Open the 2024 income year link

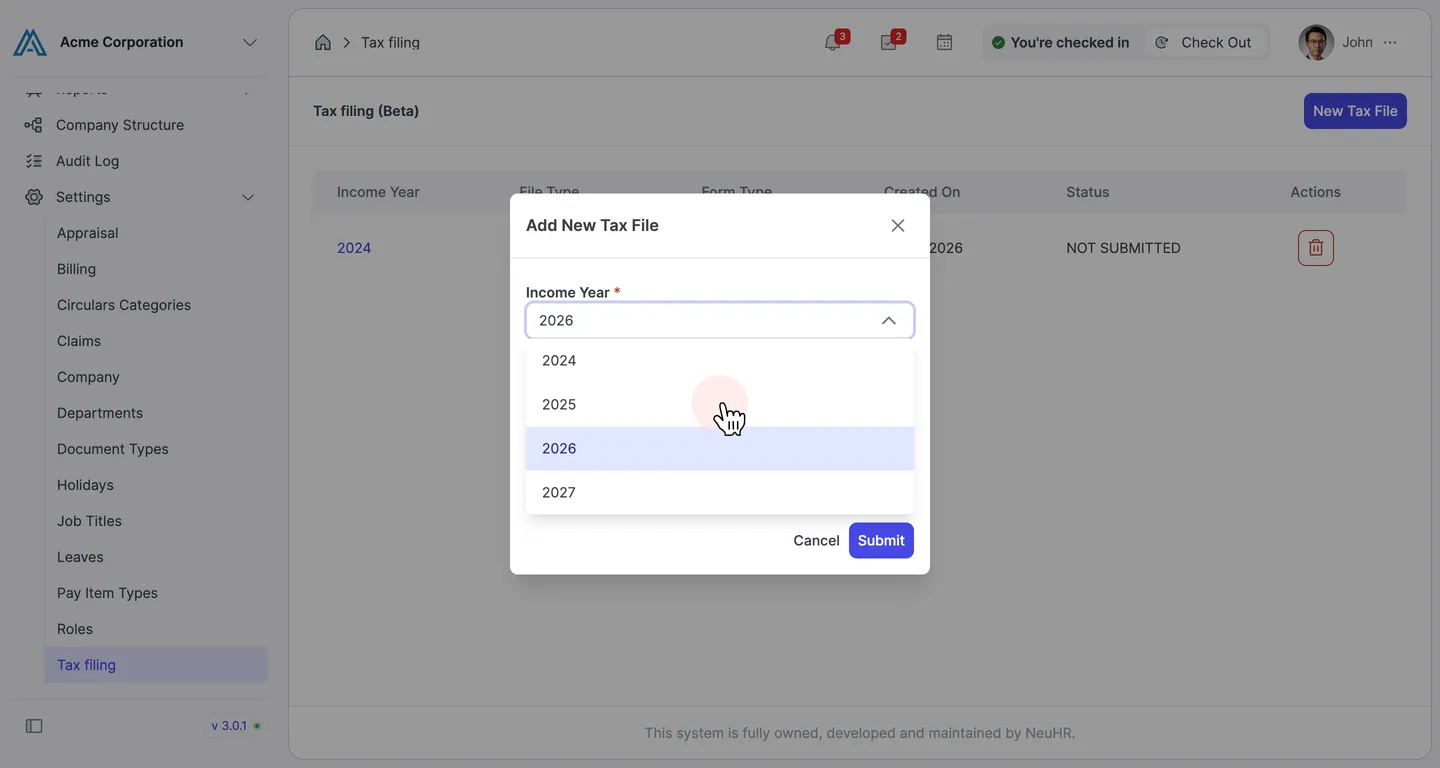point(354,248)
